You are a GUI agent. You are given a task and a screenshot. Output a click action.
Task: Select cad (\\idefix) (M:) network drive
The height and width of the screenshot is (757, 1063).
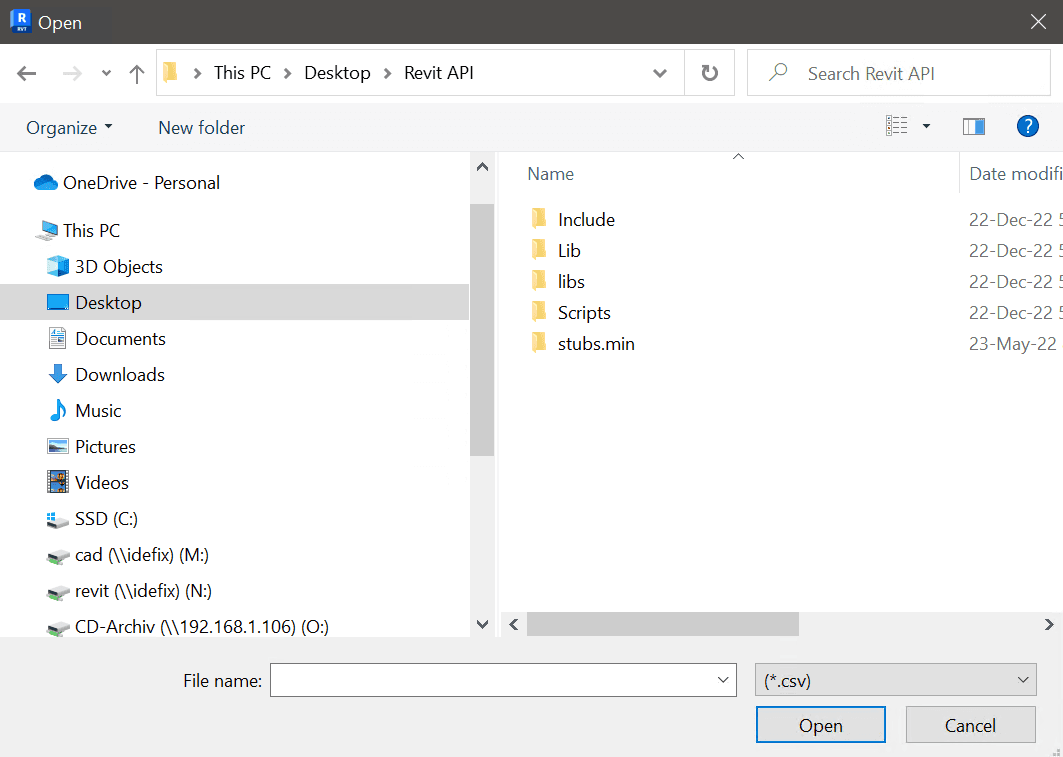(x=142, y=554)
